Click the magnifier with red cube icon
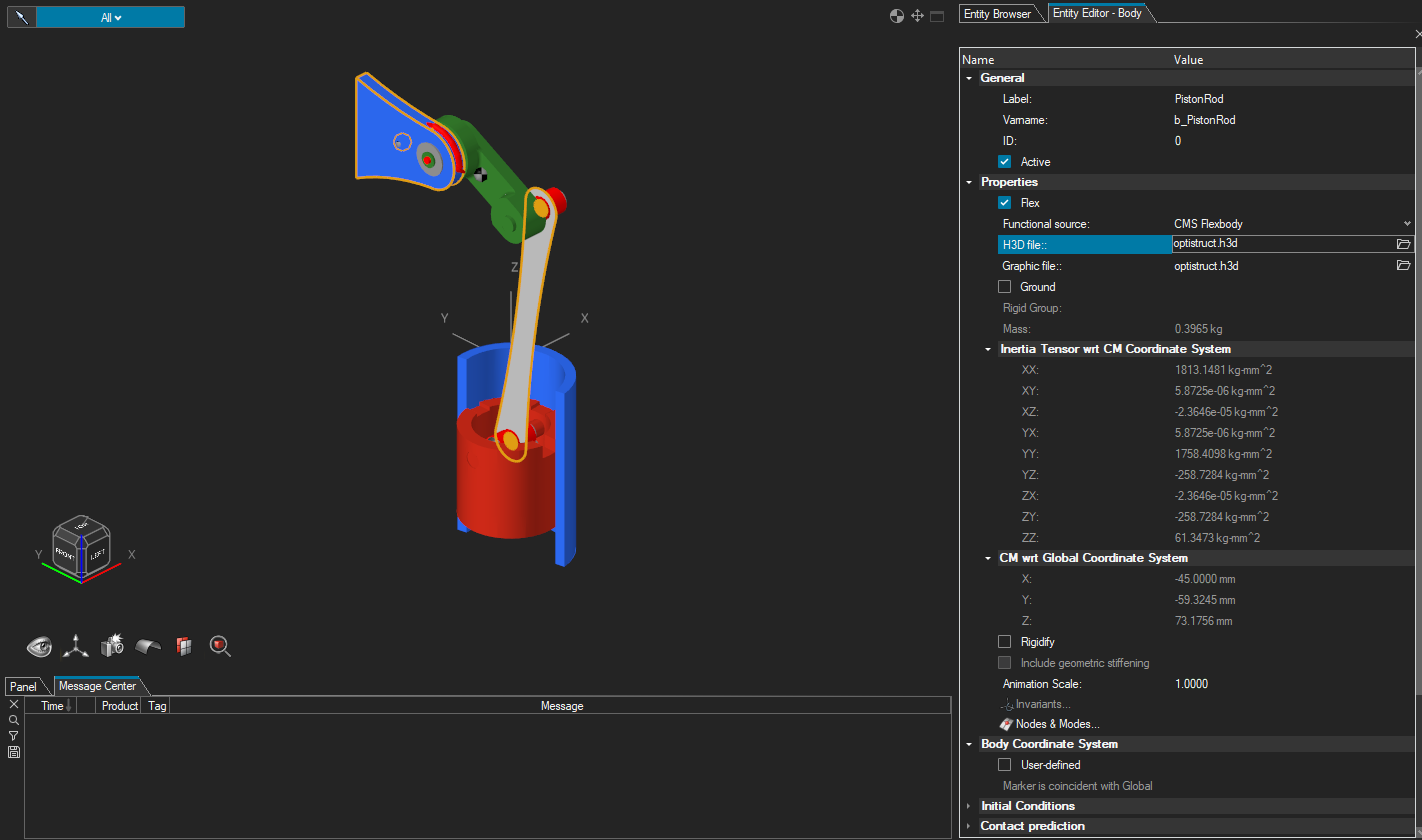This screenshot has width=1422, height=840. tap(220, 646)
